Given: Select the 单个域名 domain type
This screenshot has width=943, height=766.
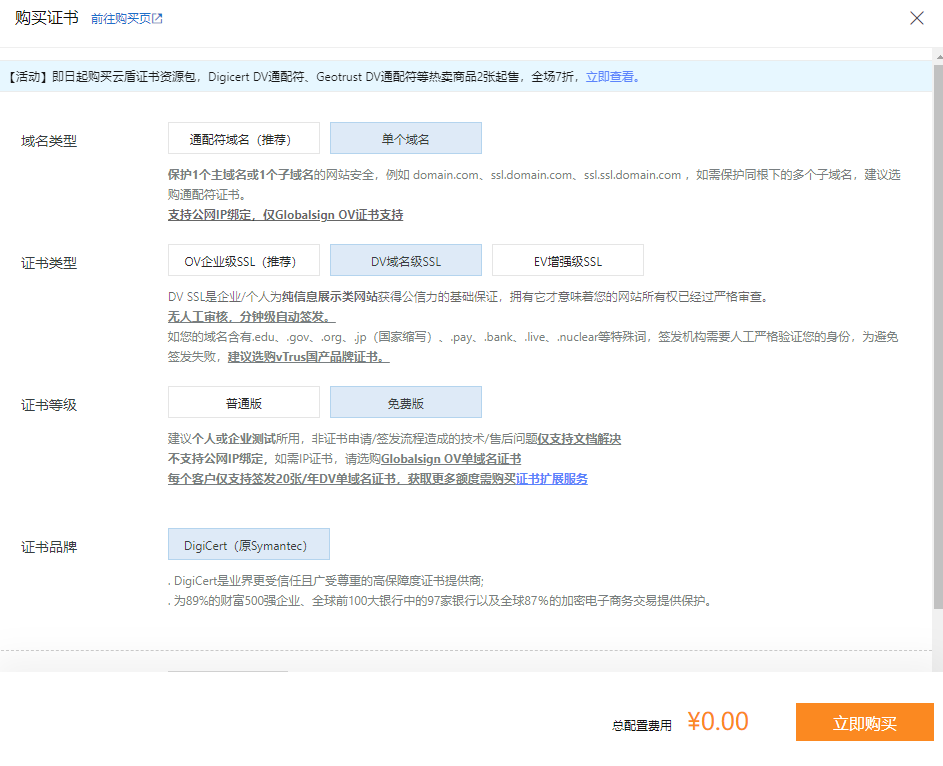Looking at the screenshot, I should [406, 138].
